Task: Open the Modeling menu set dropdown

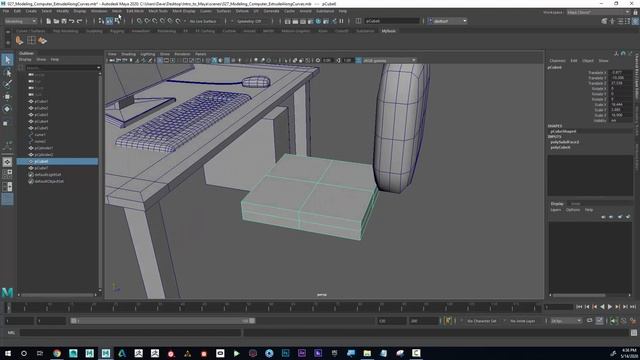Action: pyautogui.click(x=20, y=21)
